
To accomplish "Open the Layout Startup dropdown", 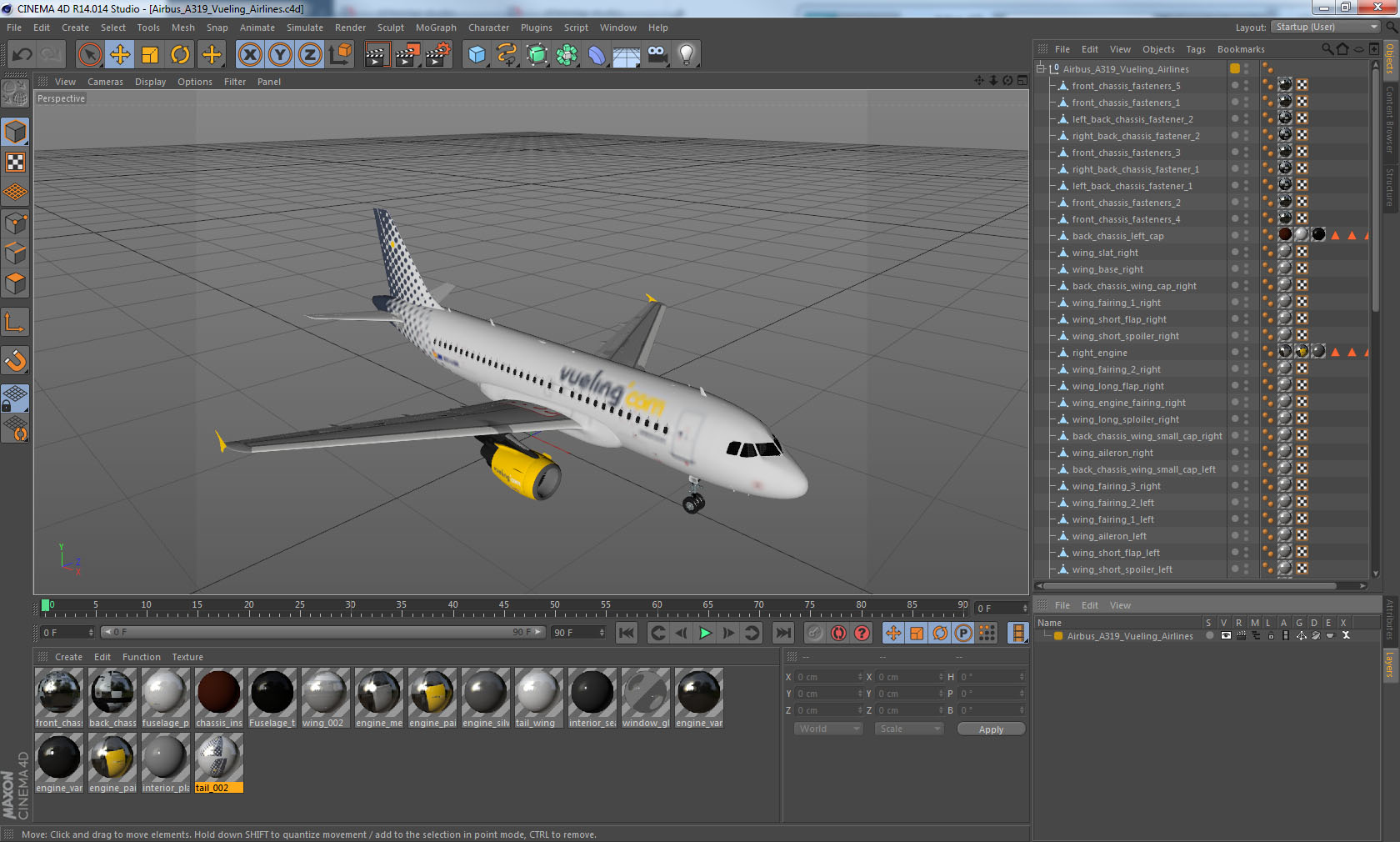I will tap(1327, 27).
